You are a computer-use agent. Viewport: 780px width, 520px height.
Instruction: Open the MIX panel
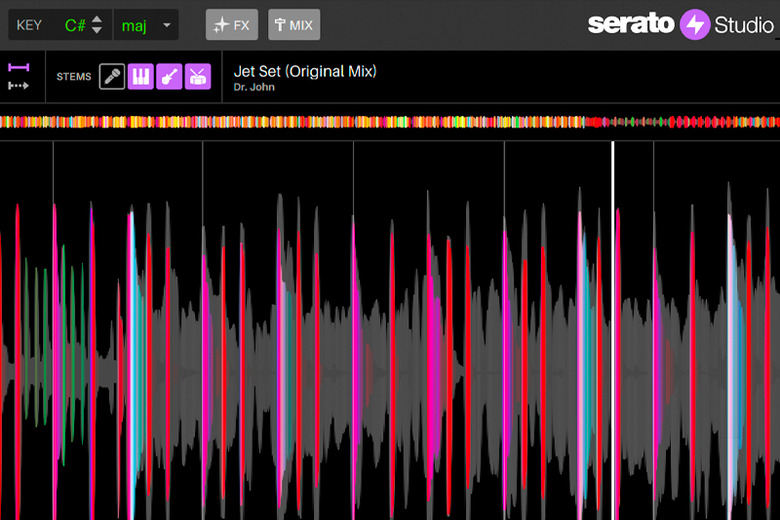click(x=294, y=25)
